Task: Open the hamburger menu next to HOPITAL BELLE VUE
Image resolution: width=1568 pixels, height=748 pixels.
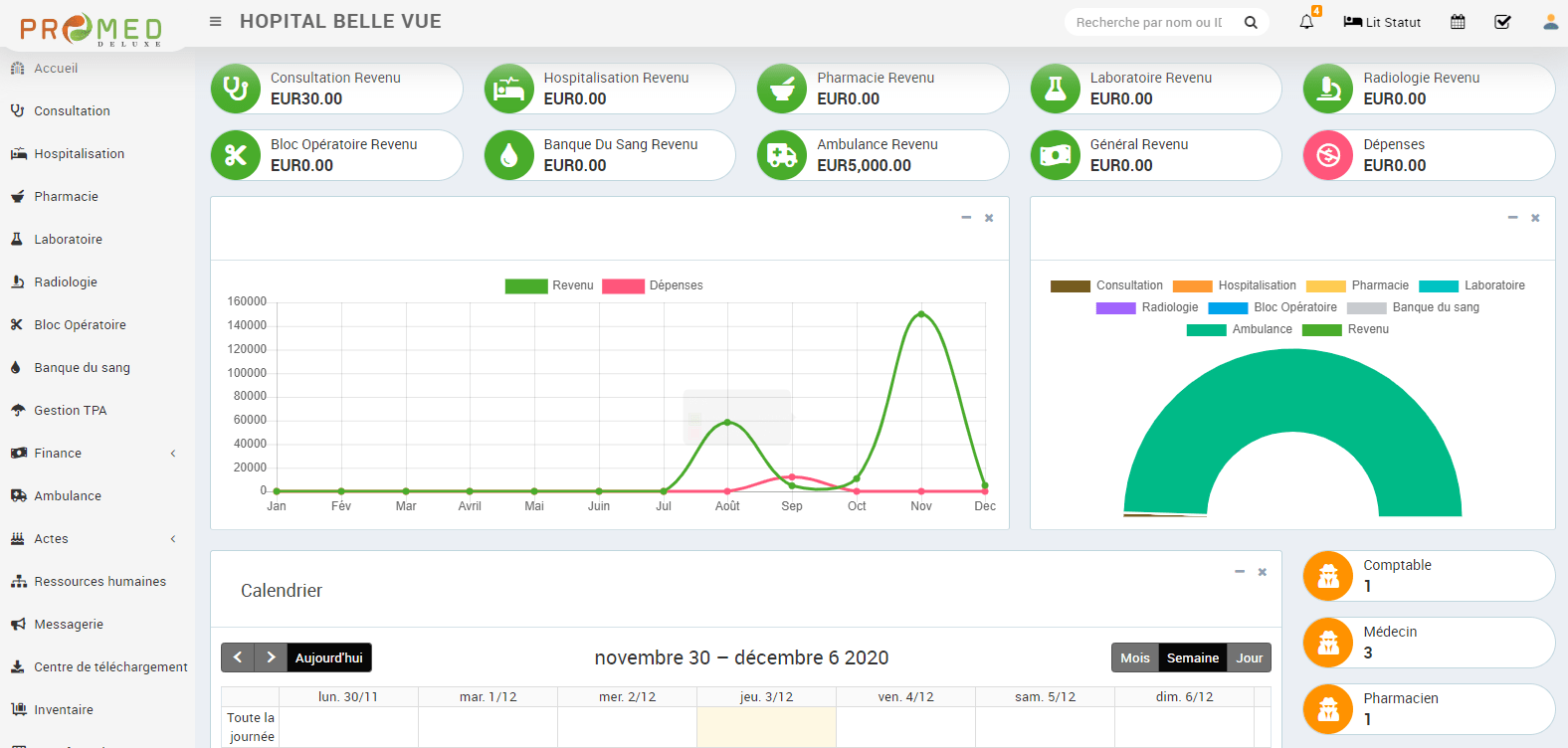Action: point(215,22)
